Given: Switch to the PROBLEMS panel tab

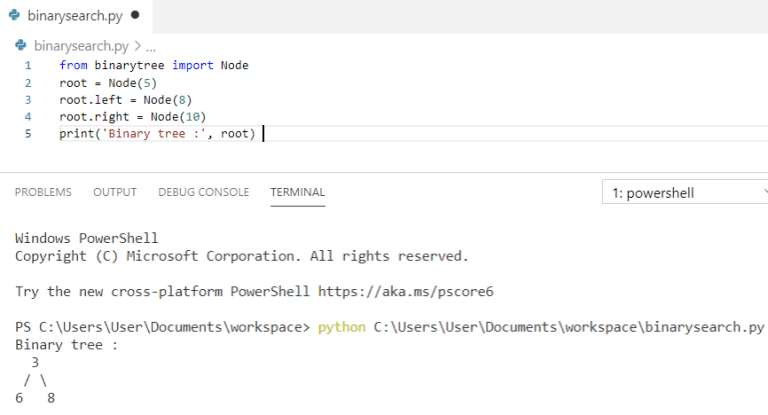Looking at the screenshot, I should click(x=43, y=192).
